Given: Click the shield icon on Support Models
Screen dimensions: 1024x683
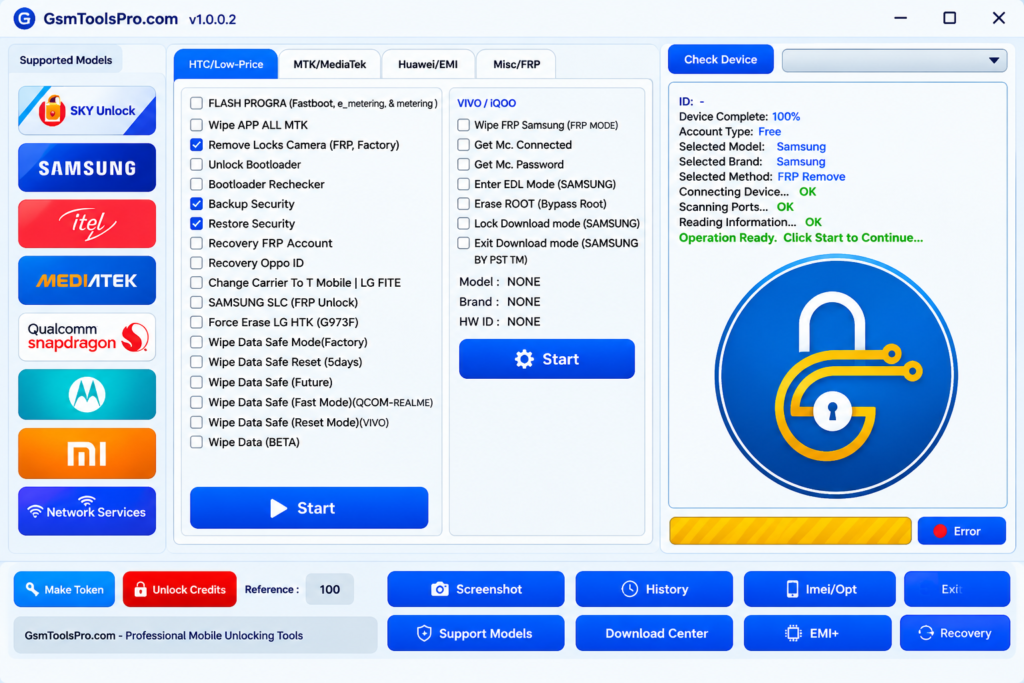Looking at the screenshot, I should tap(424, 633).
